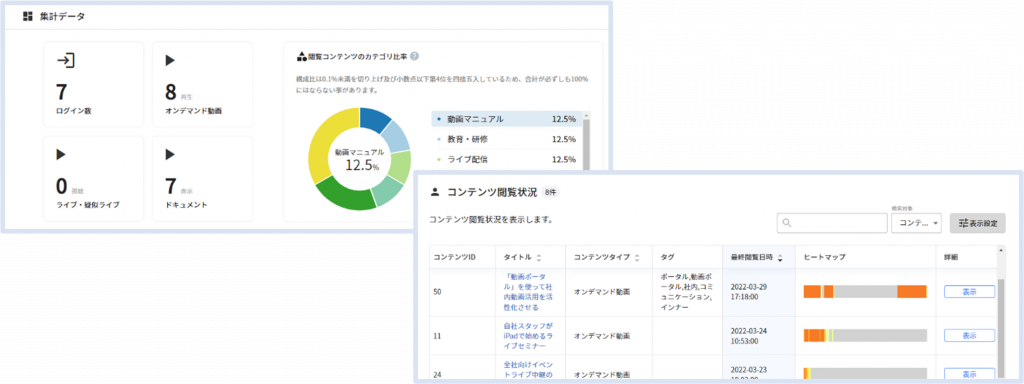1024x384 pixels.
Task: Click the person icon beside コンテンツ閲覧状況
Action: [x=435, y=193]
